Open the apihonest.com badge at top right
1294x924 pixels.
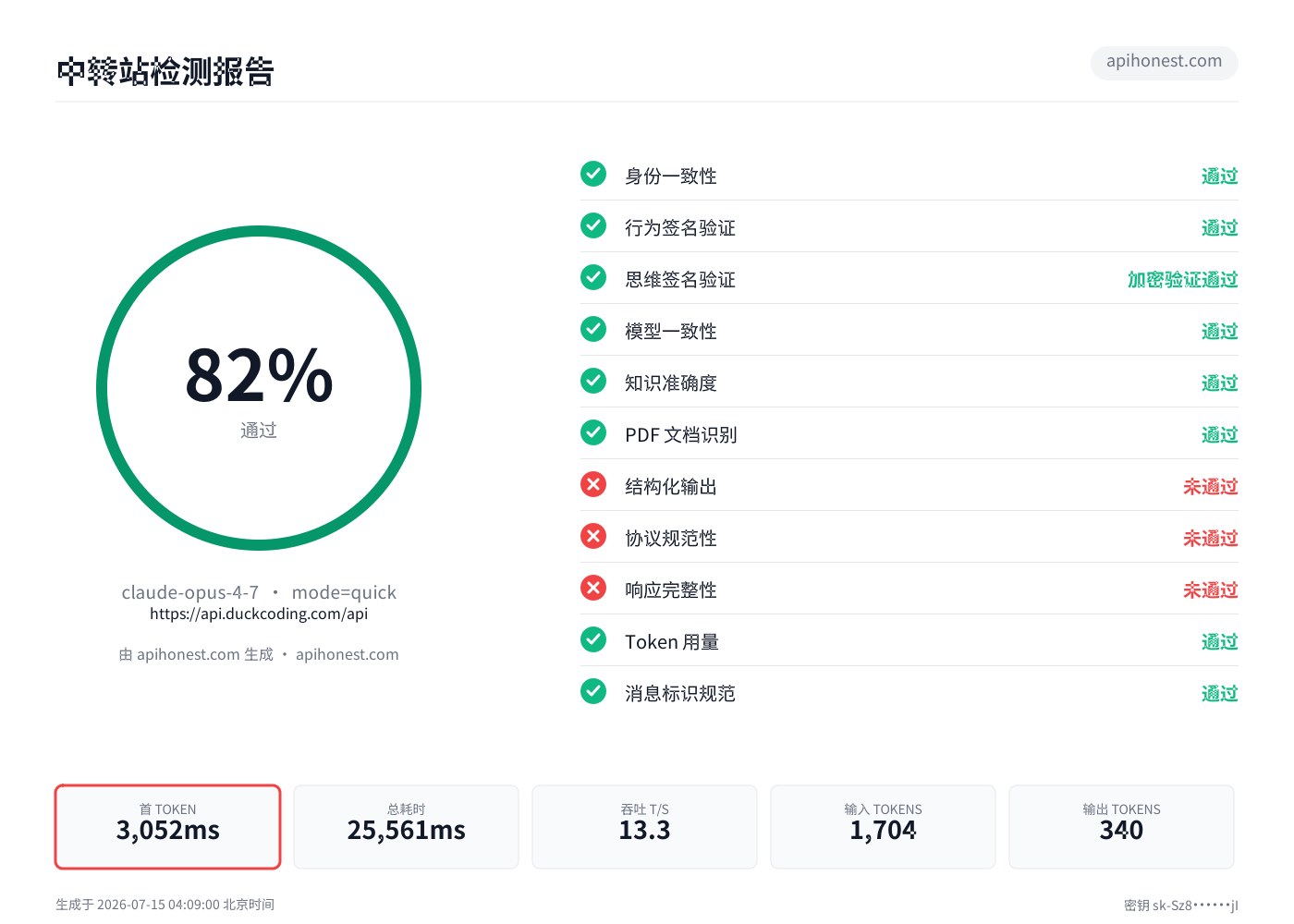1164,62
